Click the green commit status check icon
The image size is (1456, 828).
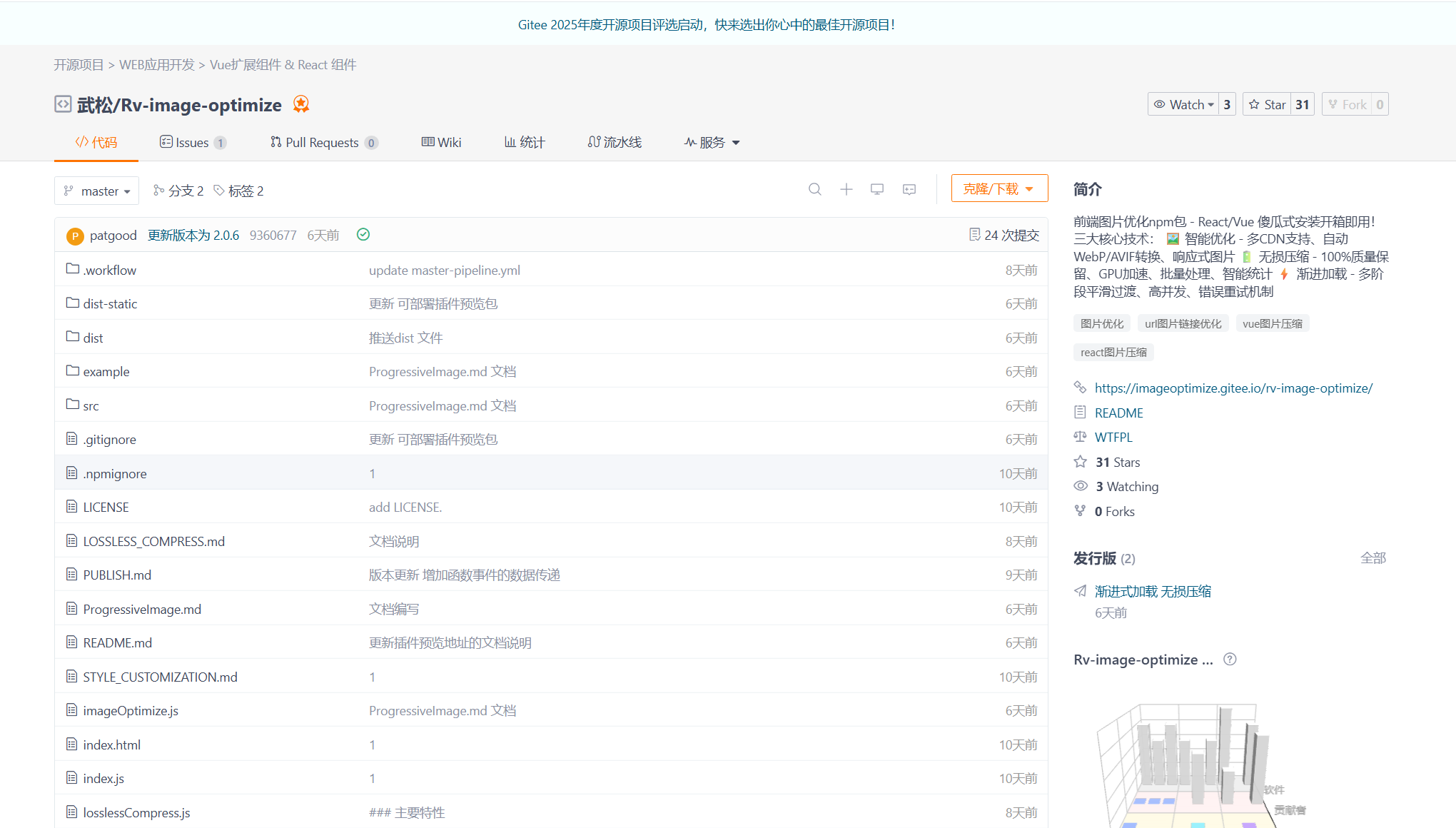(x=363, y=234)
